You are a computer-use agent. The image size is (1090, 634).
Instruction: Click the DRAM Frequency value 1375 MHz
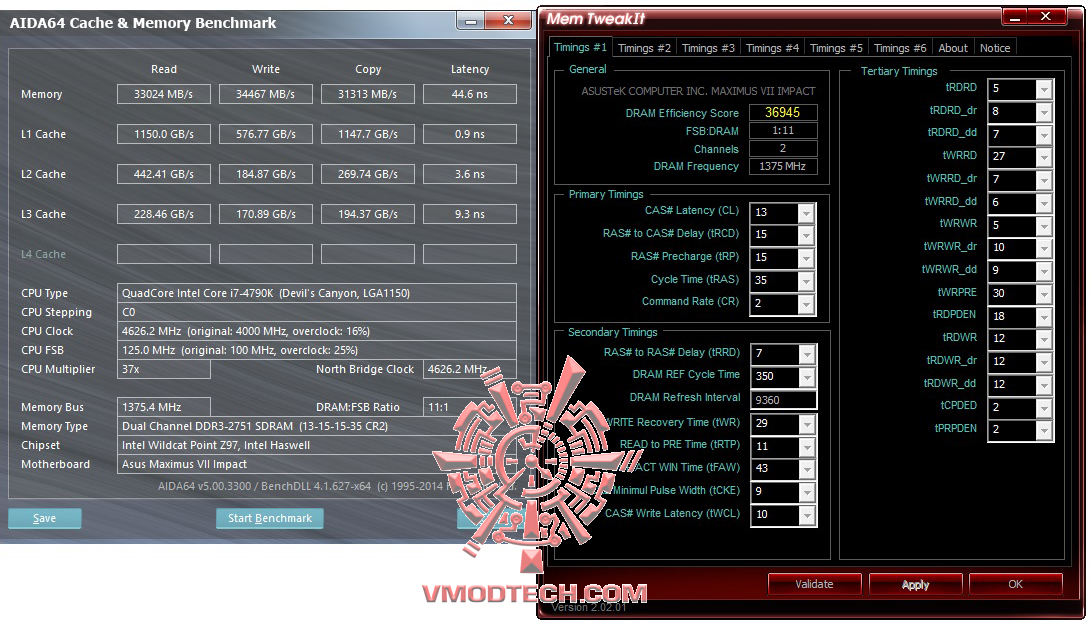(x=783, y=166)
